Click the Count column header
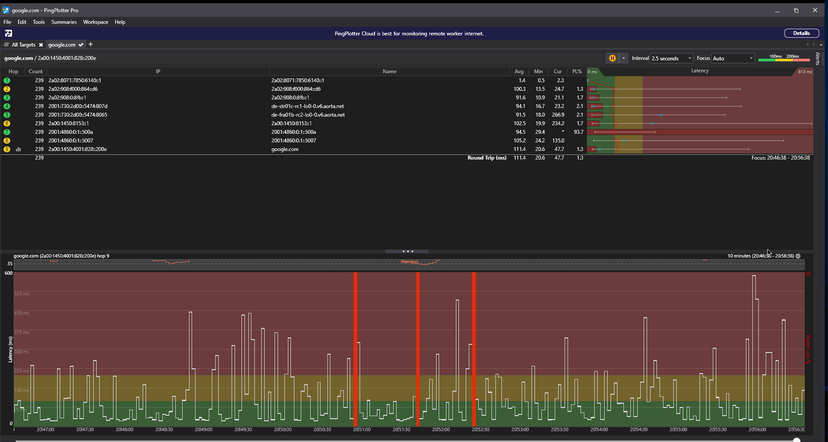The width and height of the screenshot is (828, 442). [x=36, y=71]
